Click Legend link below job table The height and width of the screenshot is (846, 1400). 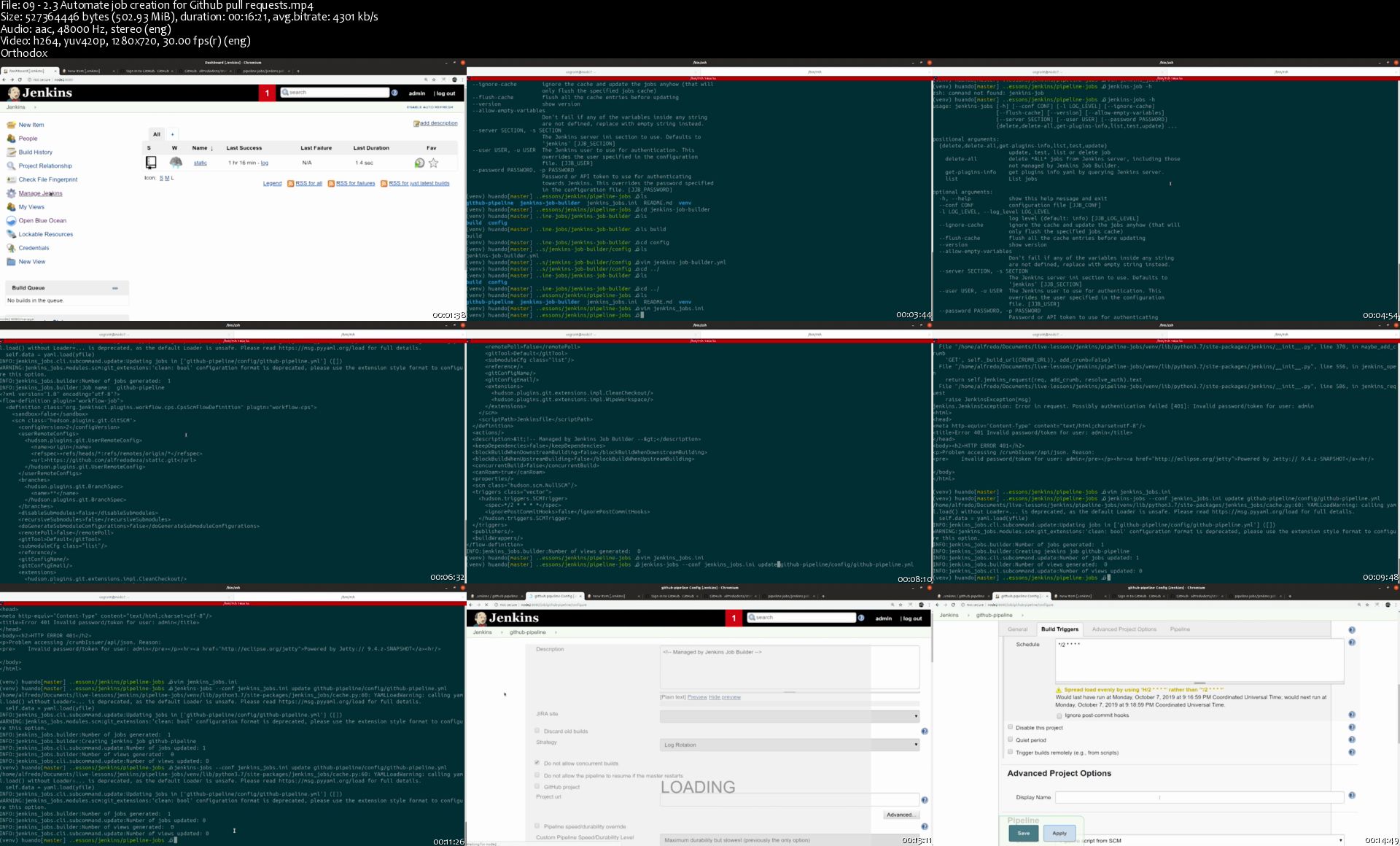point(272,183)
